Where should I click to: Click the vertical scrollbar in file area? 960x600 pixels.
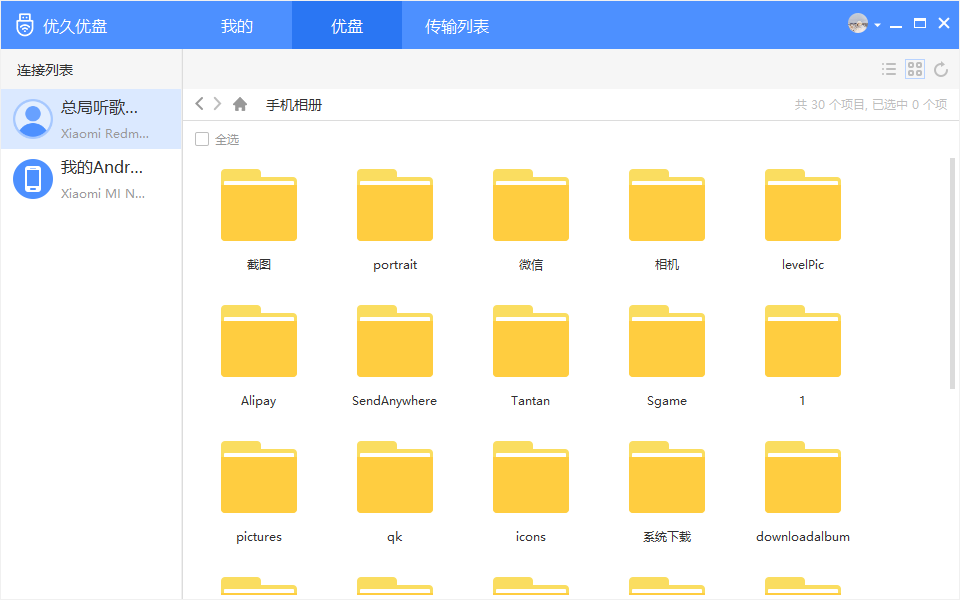952,270
